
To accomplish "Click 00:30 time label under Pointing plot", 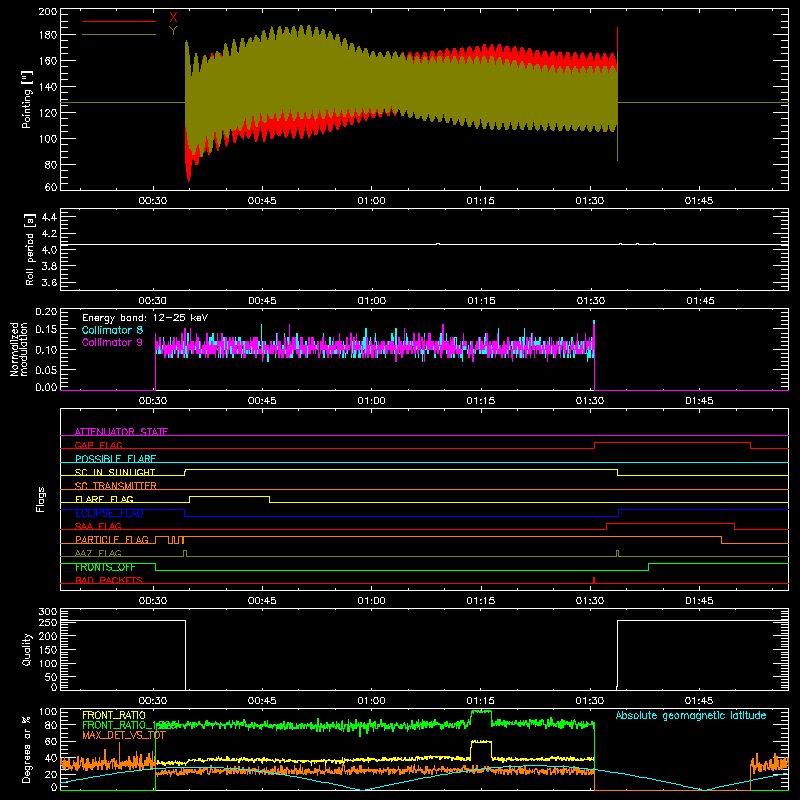I will (153, 201).
